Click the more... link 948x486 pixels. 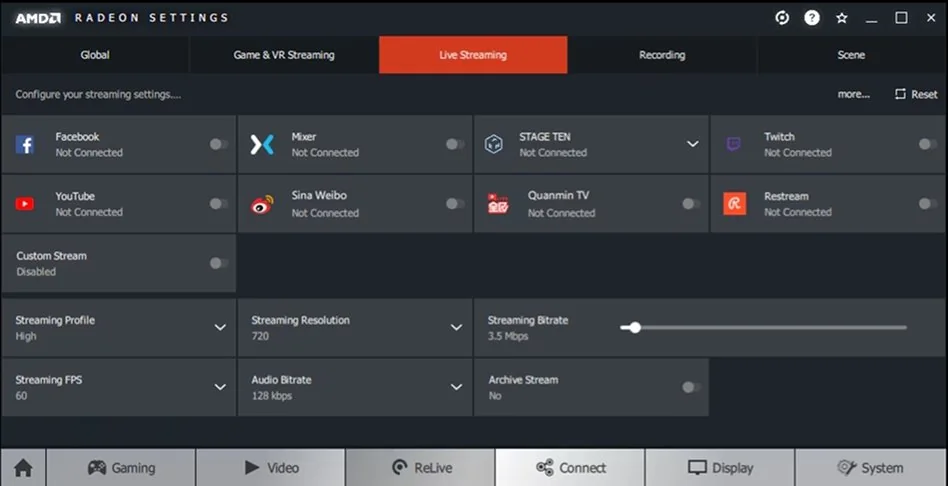tap(853, 94)
